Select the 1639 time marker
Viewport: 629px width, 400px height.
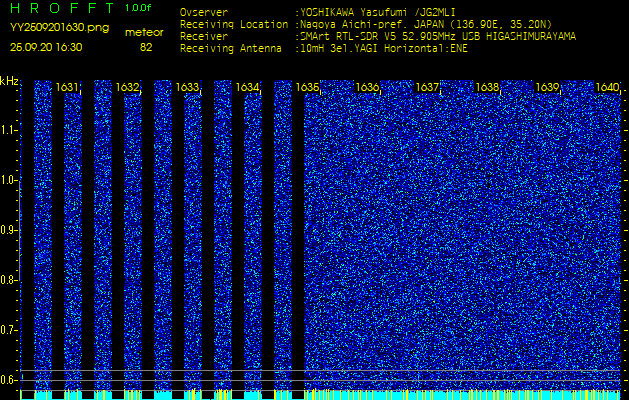coord(547,88)
